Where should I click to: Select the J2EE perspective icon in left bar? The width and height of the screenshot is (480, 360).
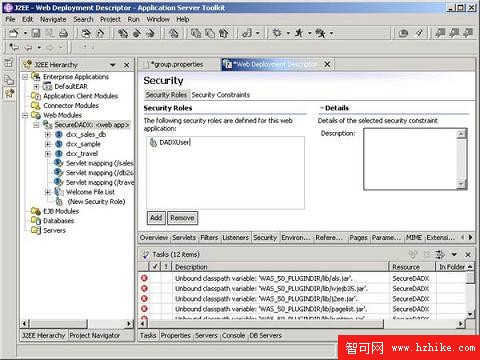click(x=9, y=93)
